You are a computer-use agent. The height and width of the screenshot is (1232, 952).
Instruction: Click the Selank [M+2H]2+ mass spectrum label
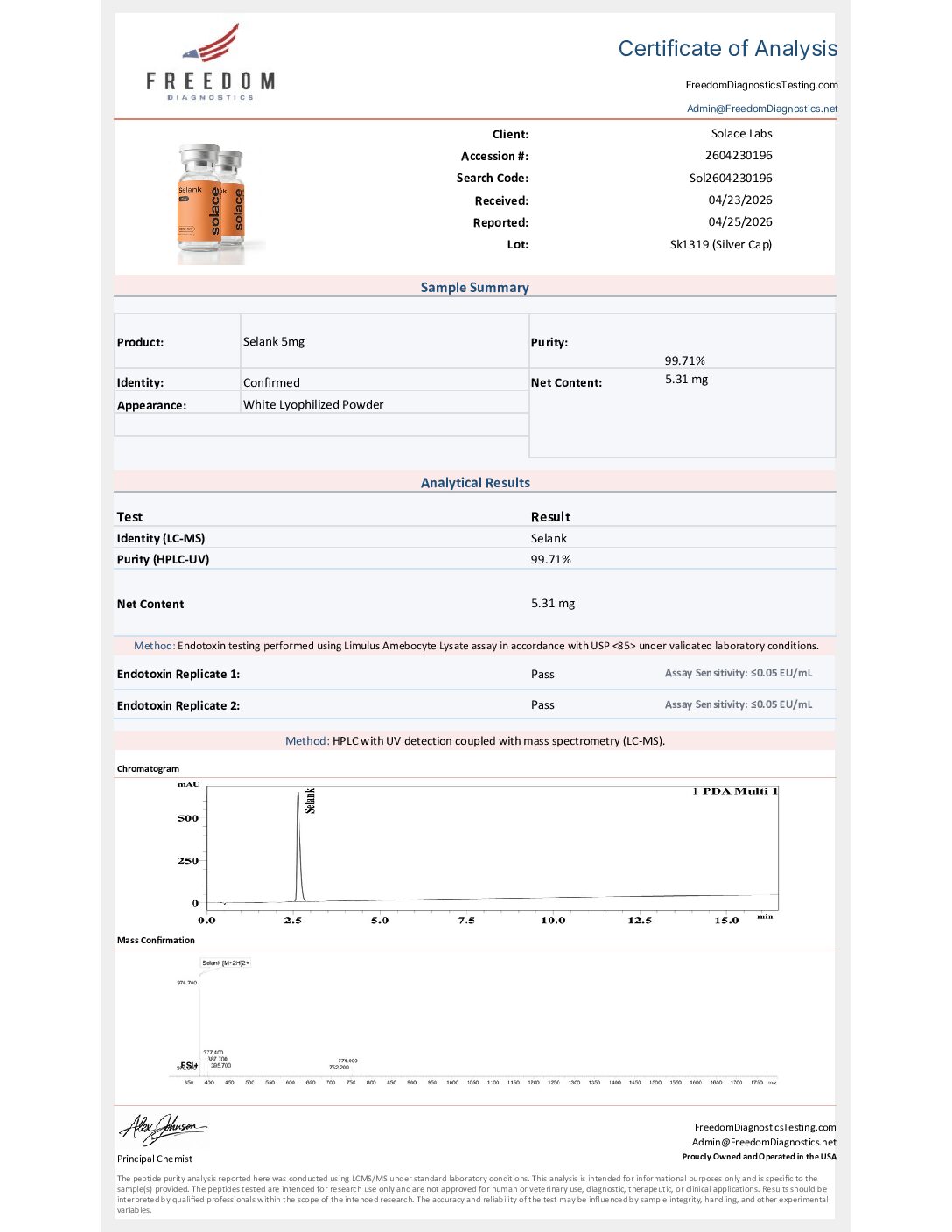click(x=226, y=962)
